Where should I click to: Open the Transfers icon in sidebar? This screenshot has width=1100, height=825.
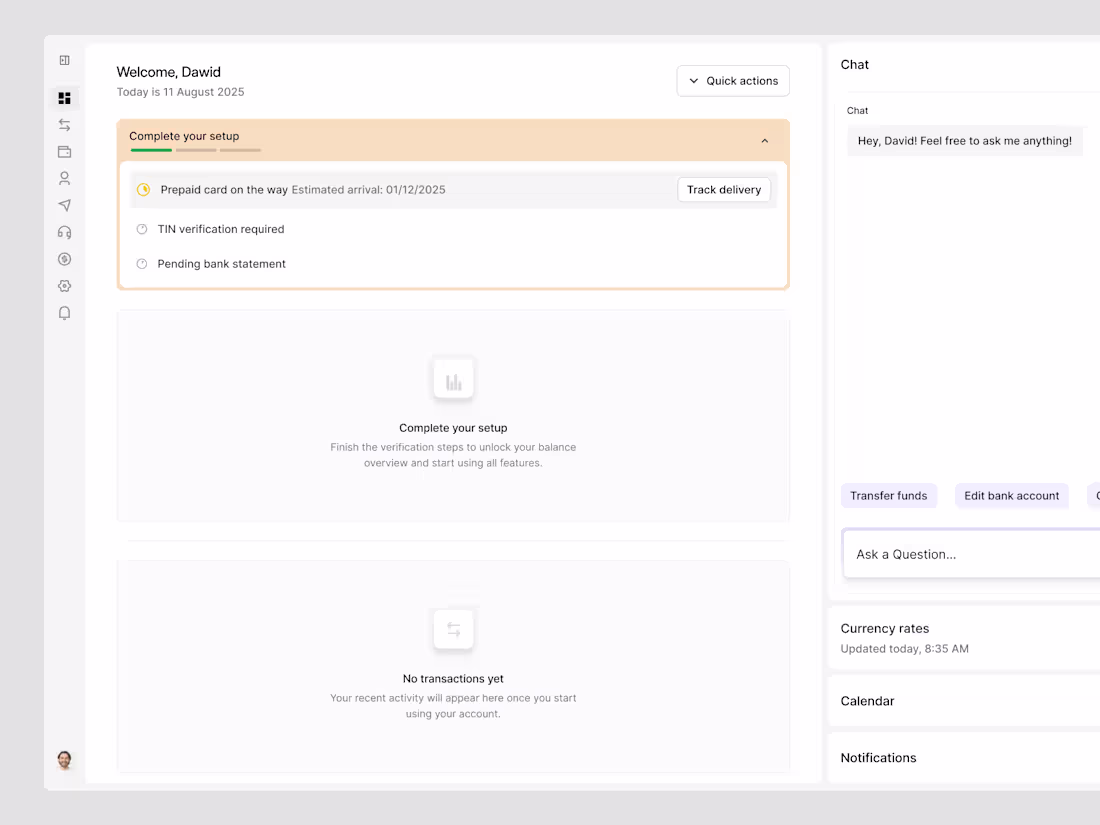(64, 124)
